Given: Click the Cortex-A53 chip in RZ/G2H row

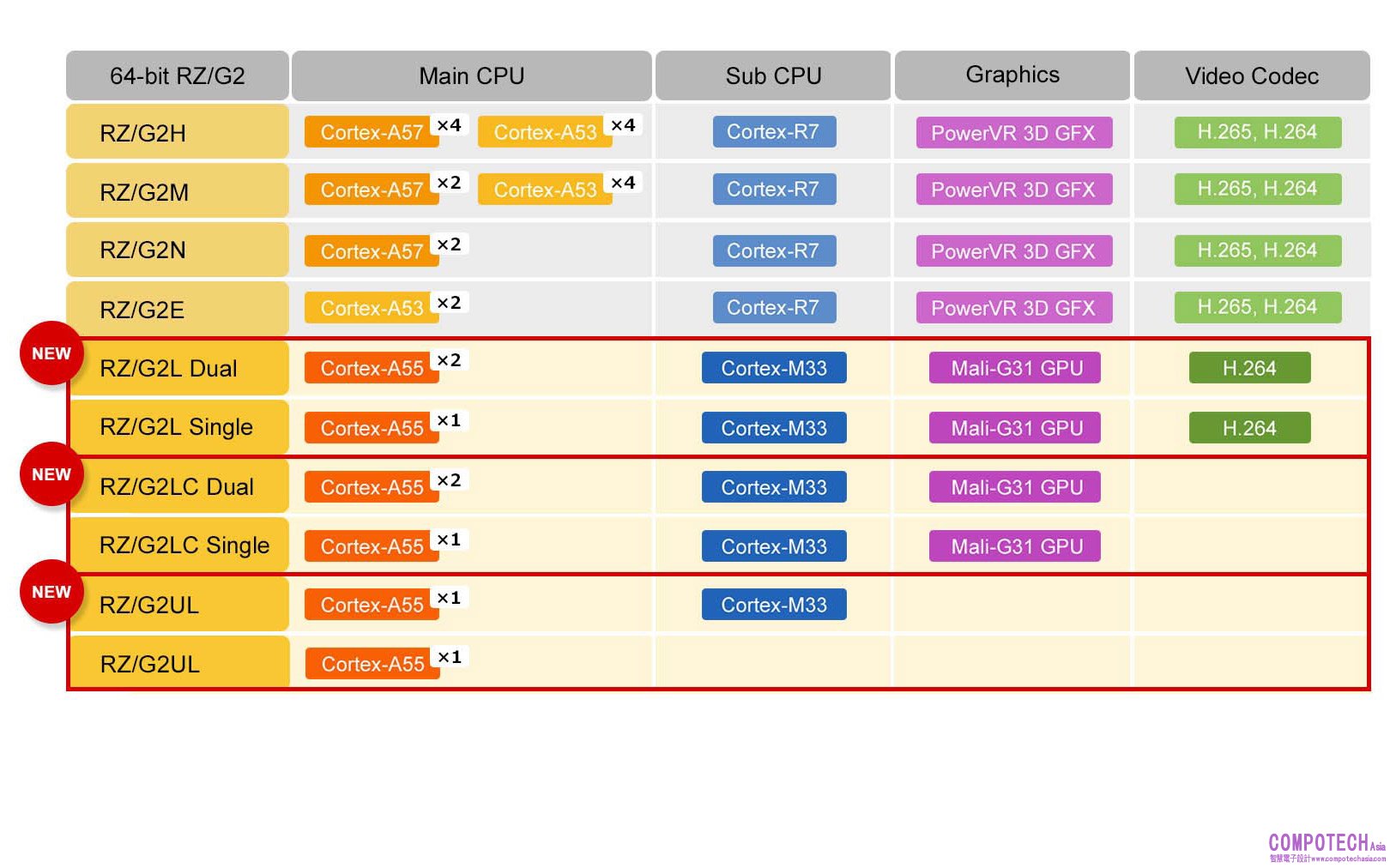Looking at the screenshot, I should (545, 133).
